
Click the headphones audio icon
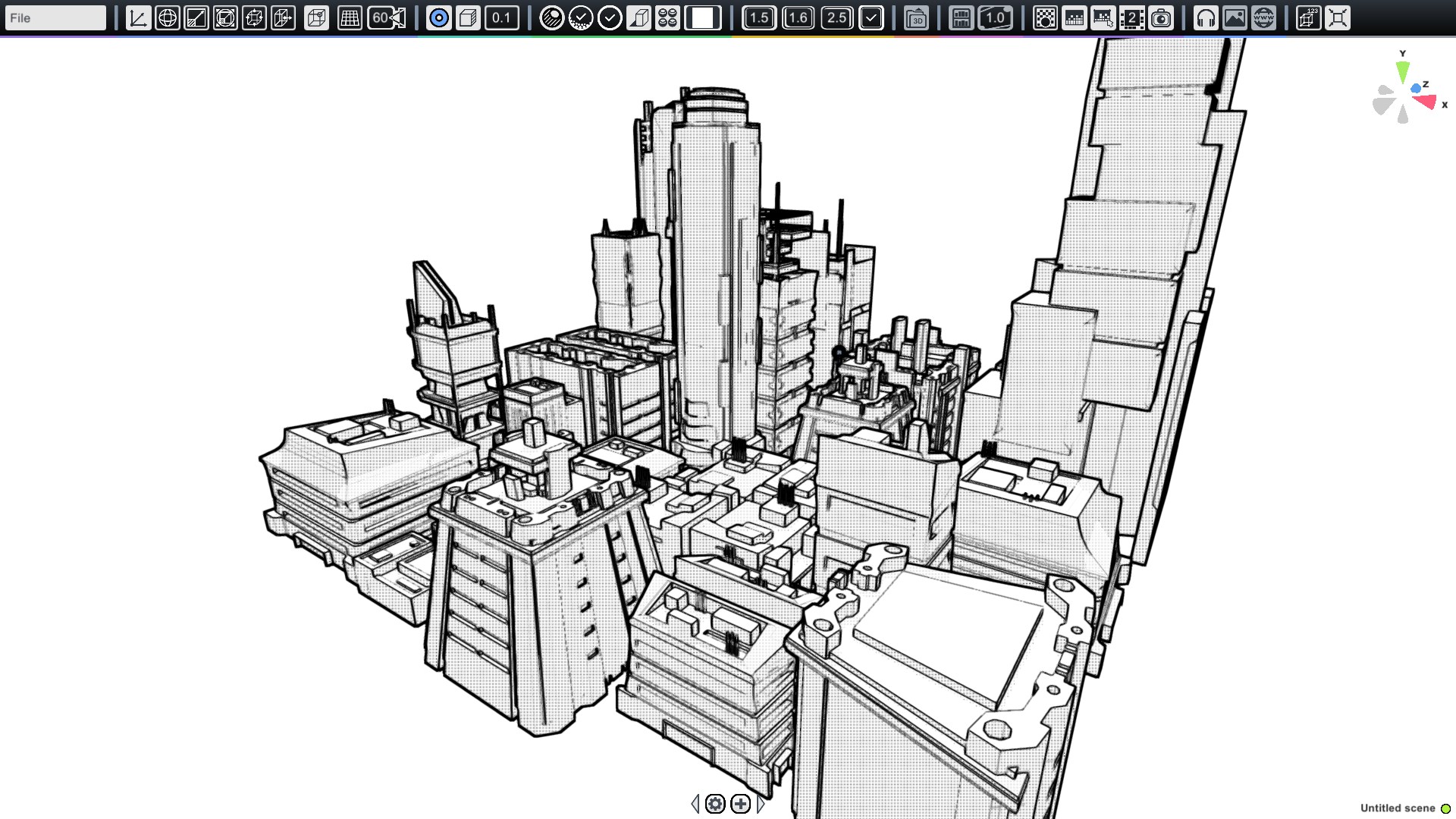click(1206, 17)
